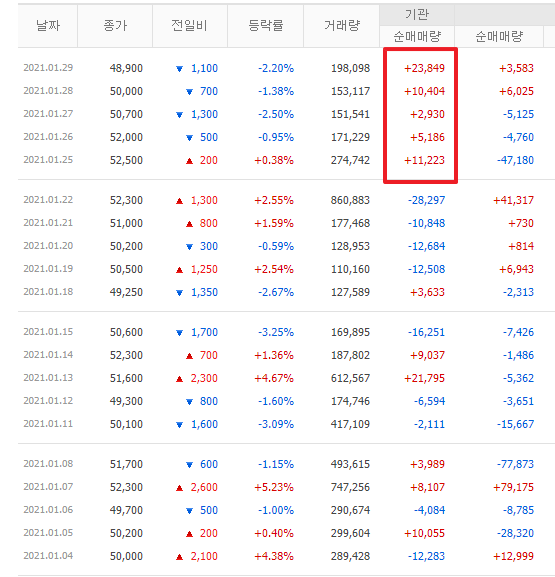Click the 거래량 column header
The width and height of the screenshot is (555, 577).
[342, 26]
